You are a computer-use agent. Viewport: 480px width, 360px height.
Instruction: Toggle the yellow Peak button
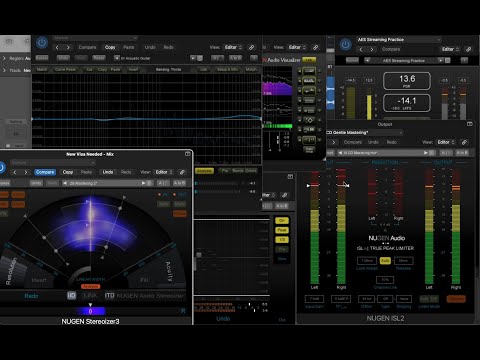point(282,230)
